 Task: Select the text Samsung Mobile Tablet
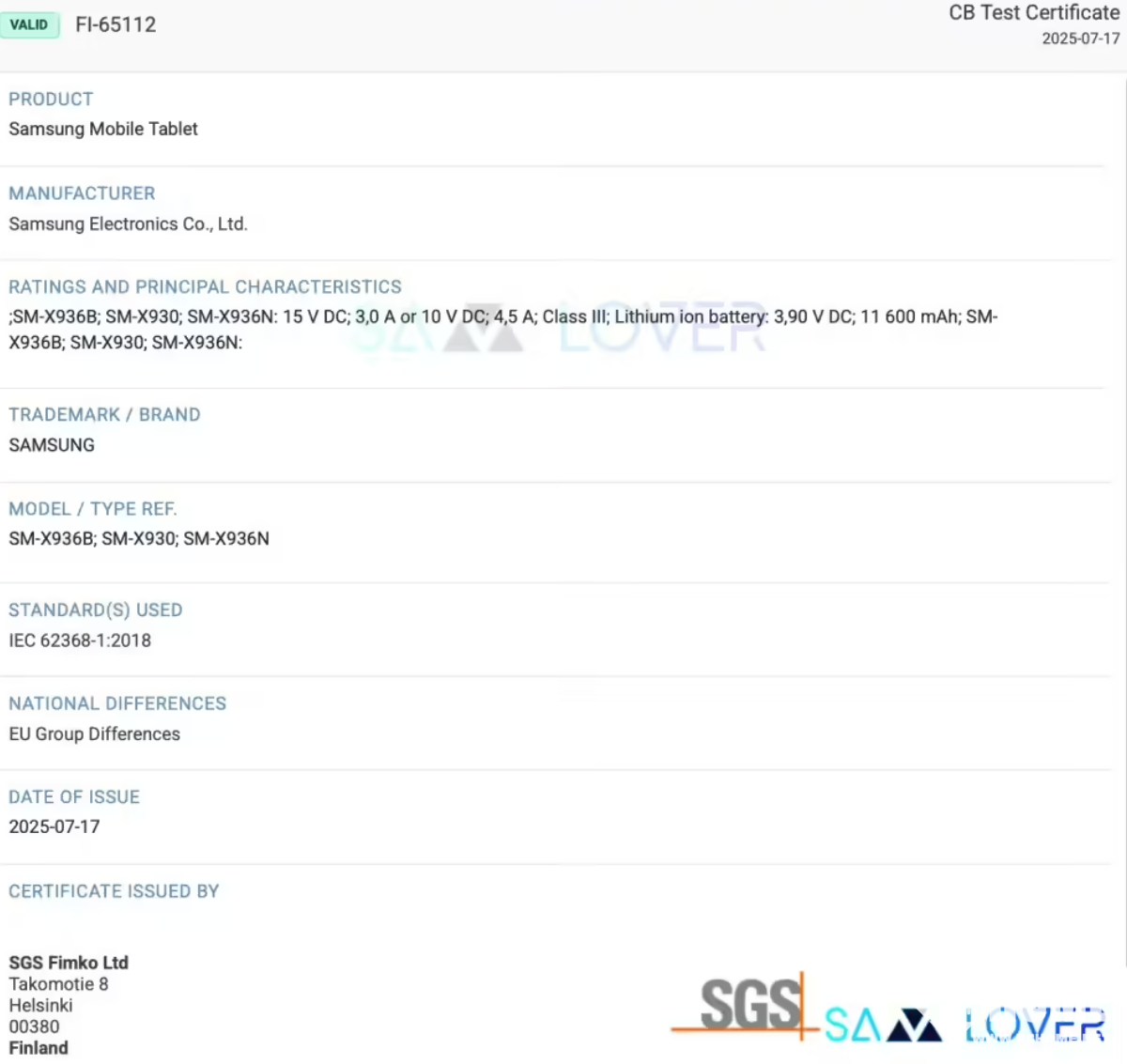point(103,129)
